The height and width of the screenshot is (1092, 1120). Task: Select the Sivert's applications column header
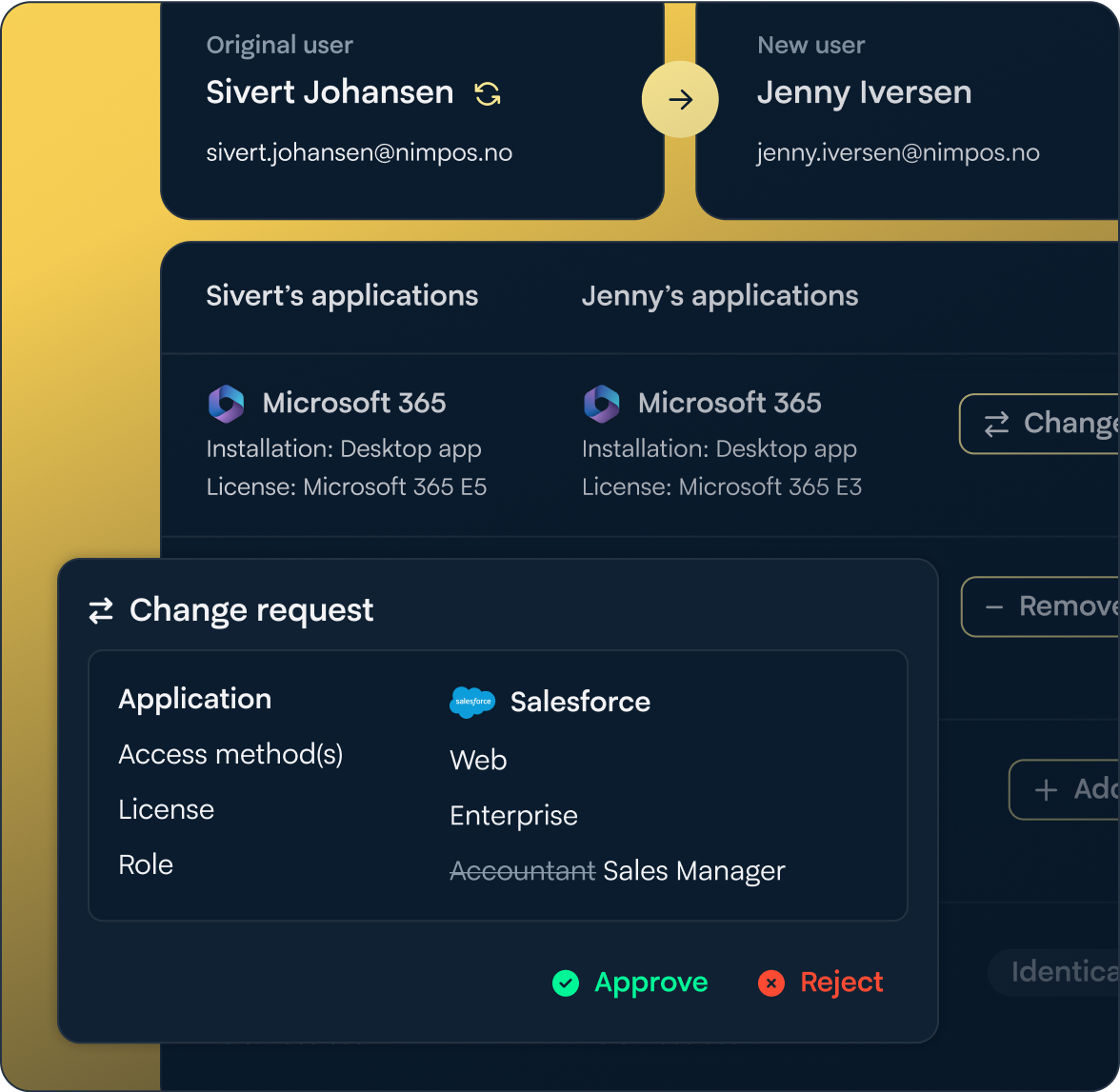342,295
